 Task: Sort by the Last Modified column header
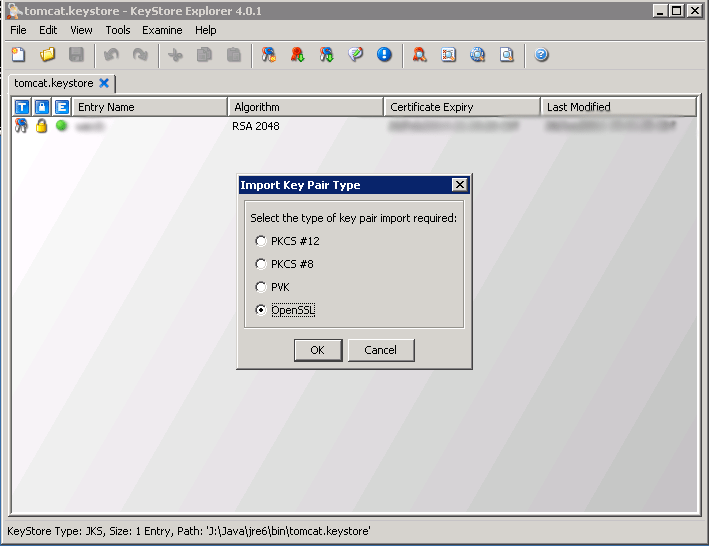(x=619, y=107)
